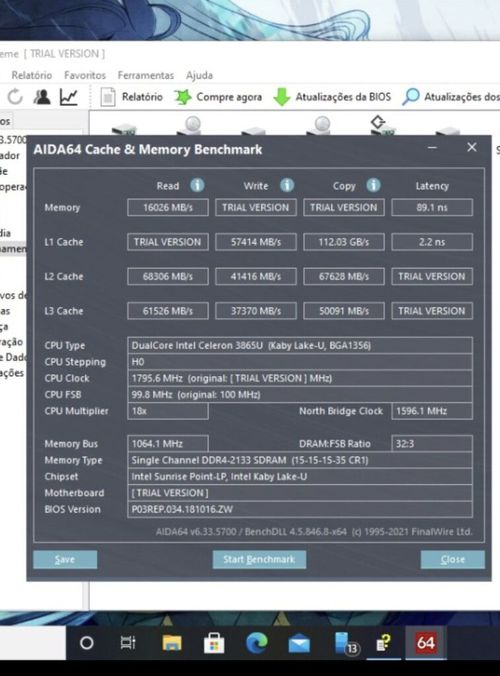
Task: Open the Ajuda menu
Action: coord(199,75)
